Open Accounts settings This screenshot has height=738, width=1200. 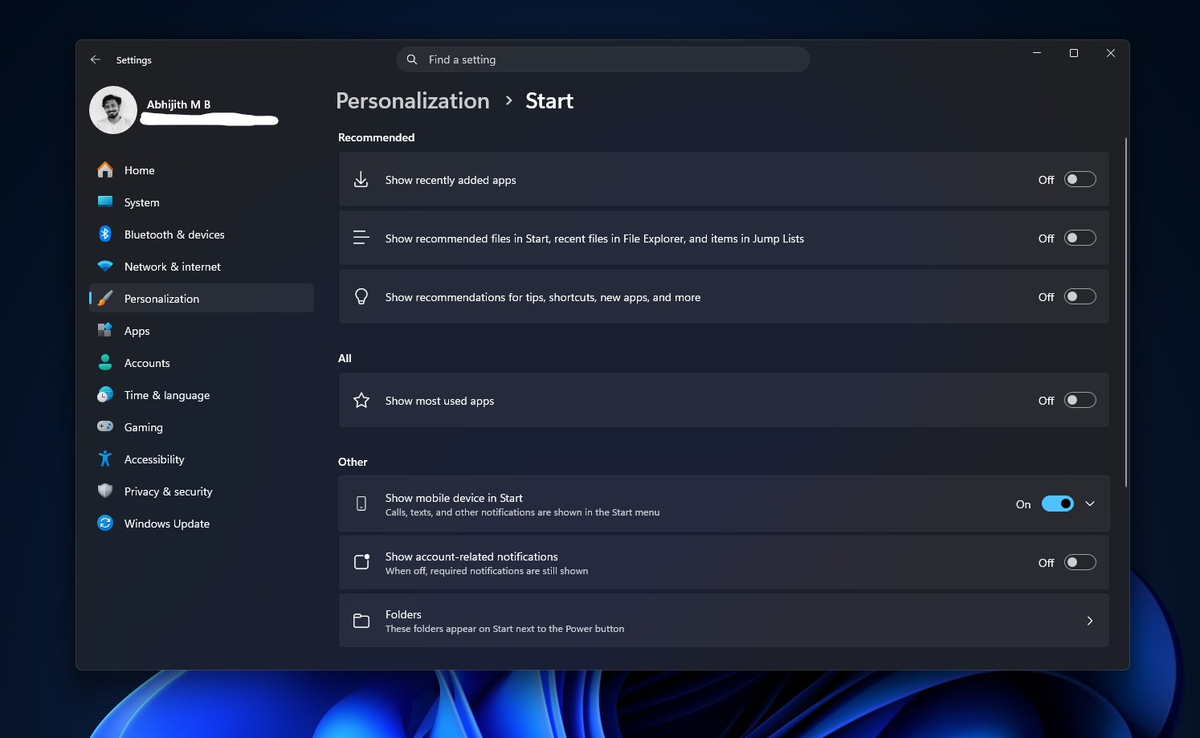click(x=201, y=362)
